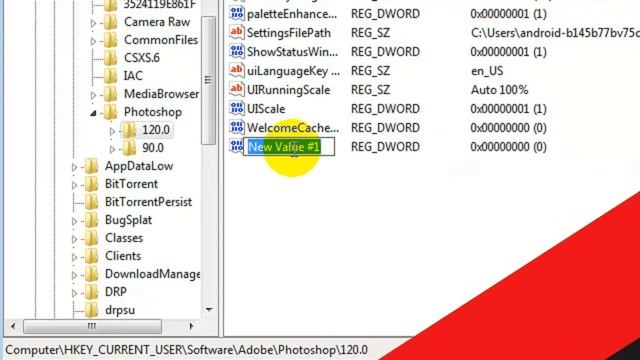Expand the AppDataLow key
This screenshot has height=360, width=640.
(x=74, y=167)
